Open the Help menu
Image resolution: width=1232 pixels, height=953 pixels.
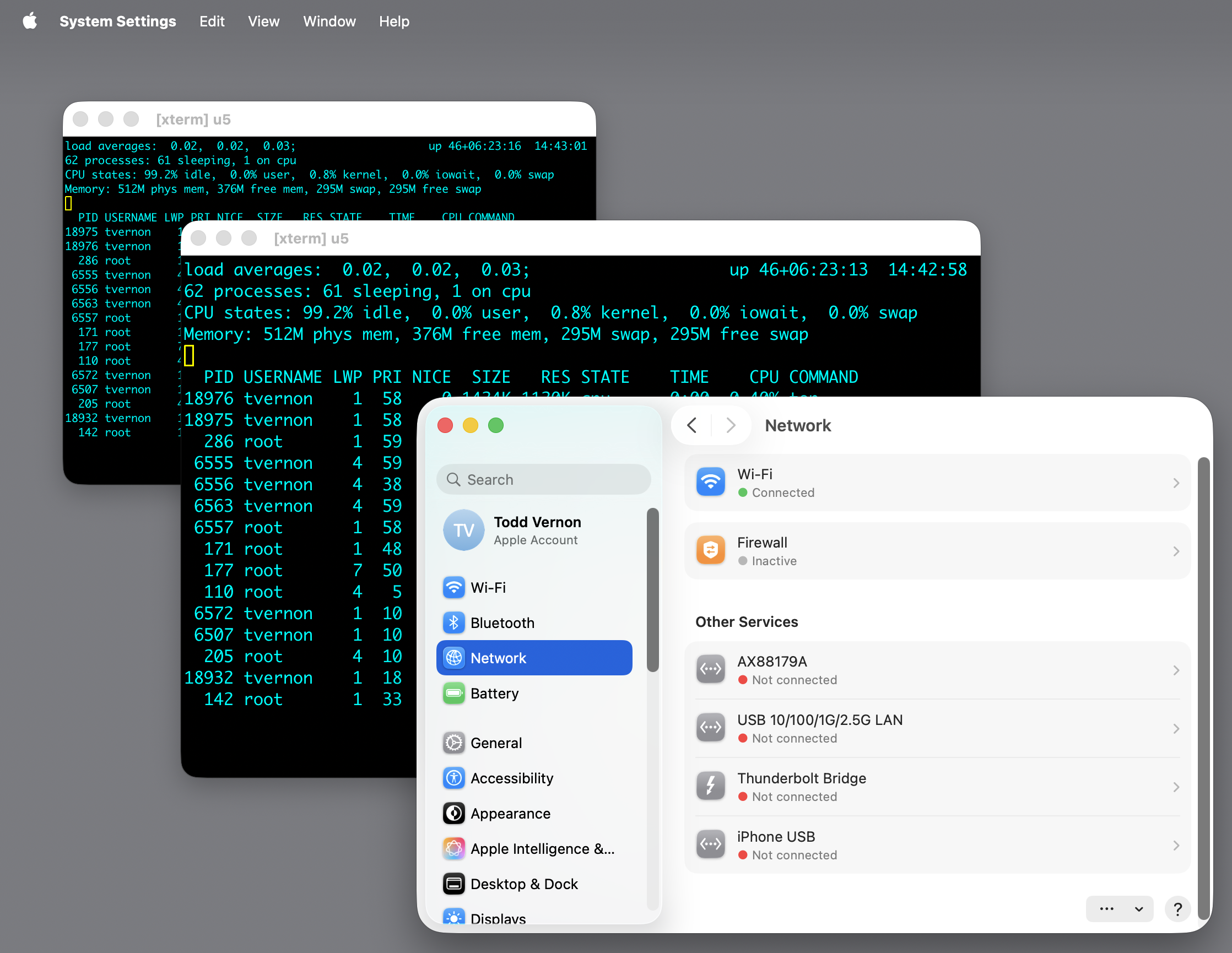click(x=394, y=21)
